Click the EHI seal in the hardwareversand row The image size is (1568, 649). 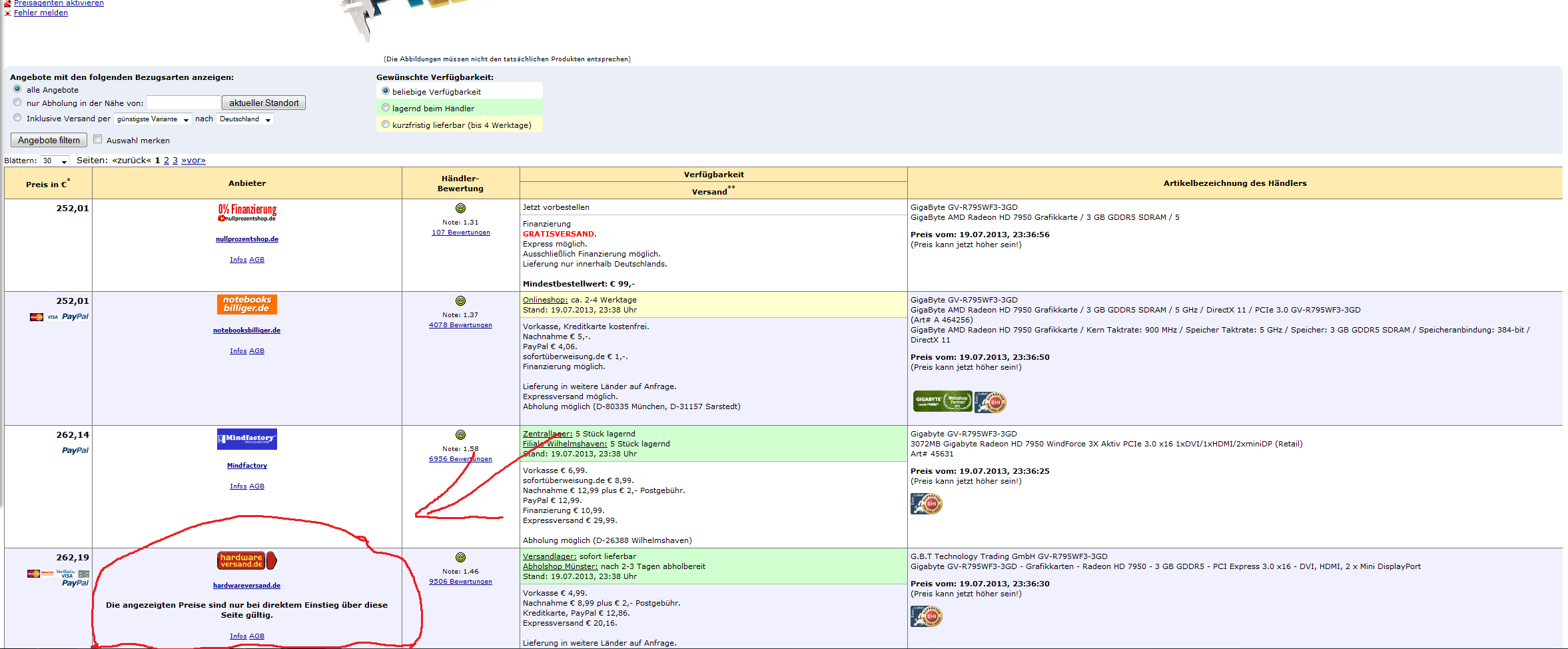927,616
